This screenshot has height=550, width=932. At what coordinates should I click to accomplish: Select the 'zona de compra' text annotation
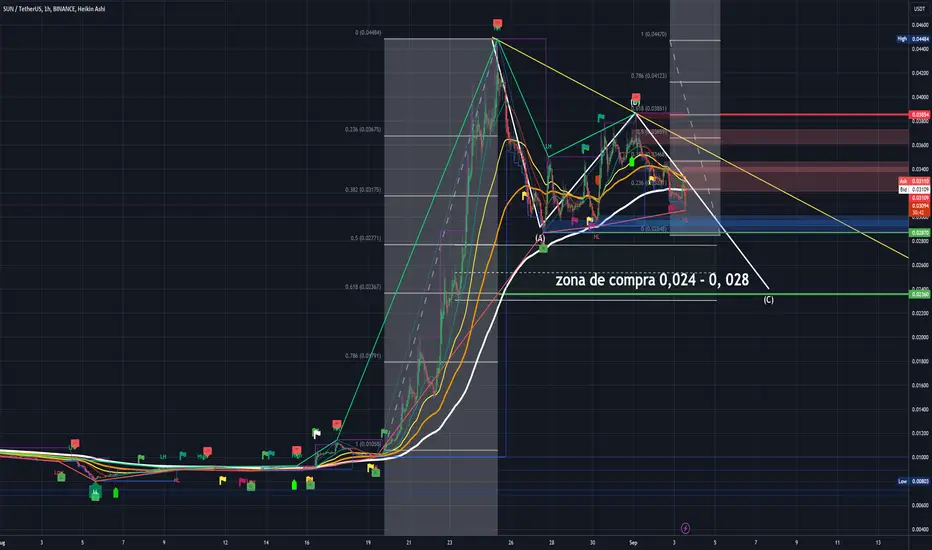(652, 279)
